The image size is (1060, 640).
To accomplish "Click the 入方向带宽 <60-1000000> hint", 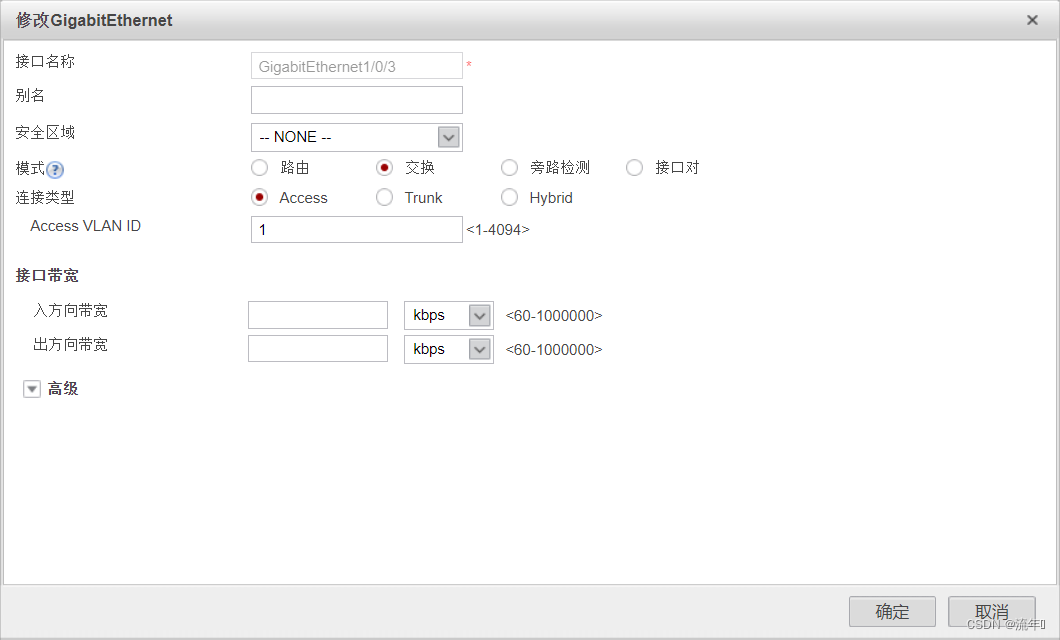I will click(554, 316).
